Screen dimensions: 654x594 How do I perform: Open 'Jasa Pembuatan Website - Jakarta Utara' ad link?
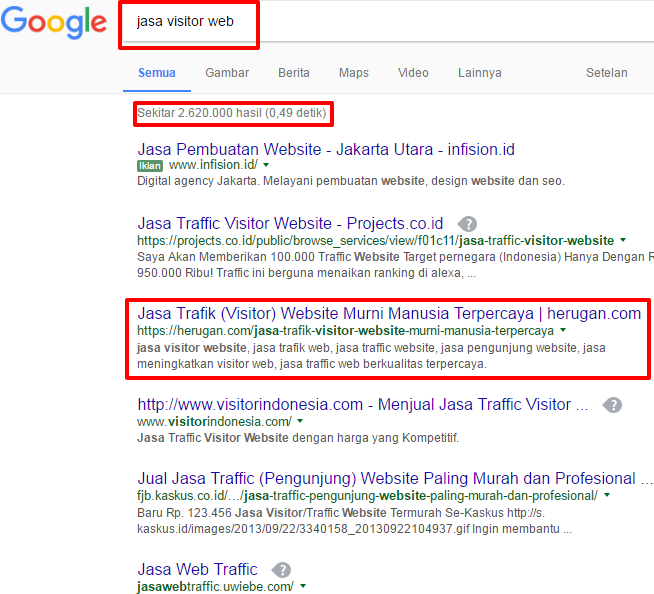(326, 149)
